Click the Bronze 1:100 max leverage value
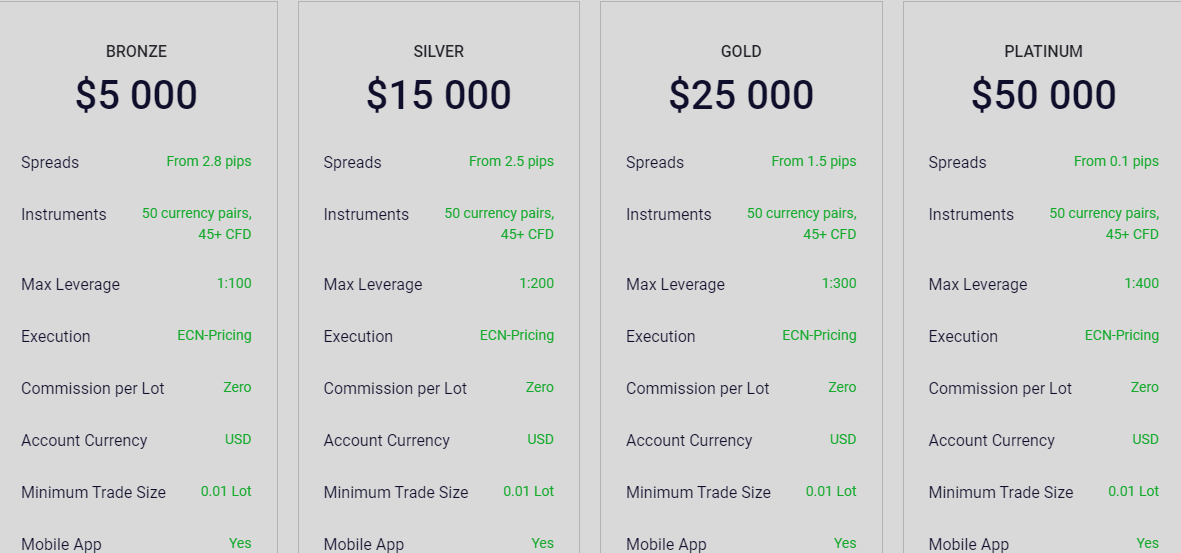 pyautogui.click(x=234, y=283)
